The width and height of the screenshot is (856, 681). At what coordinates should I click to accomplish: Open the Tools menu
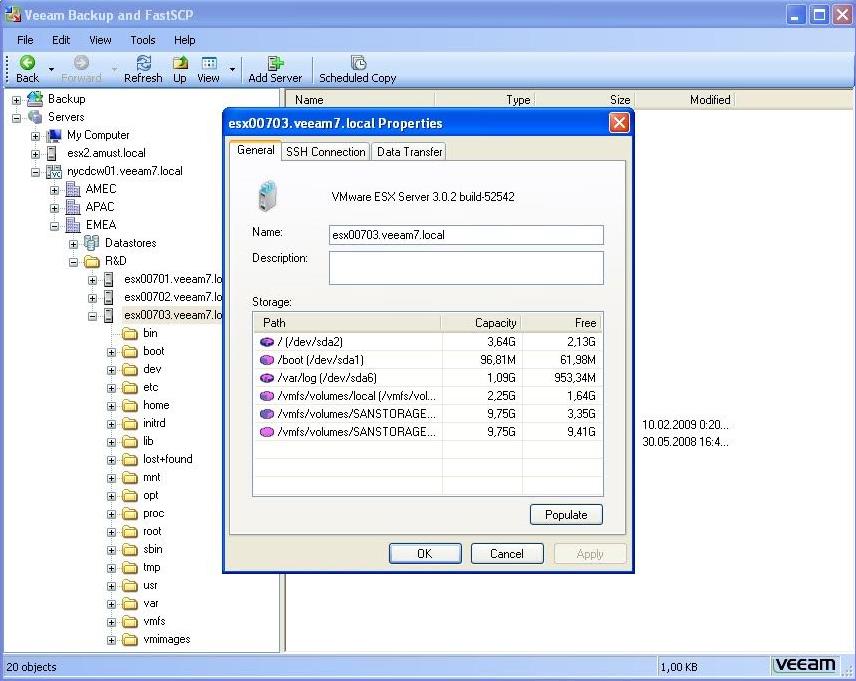coord(142,40)
